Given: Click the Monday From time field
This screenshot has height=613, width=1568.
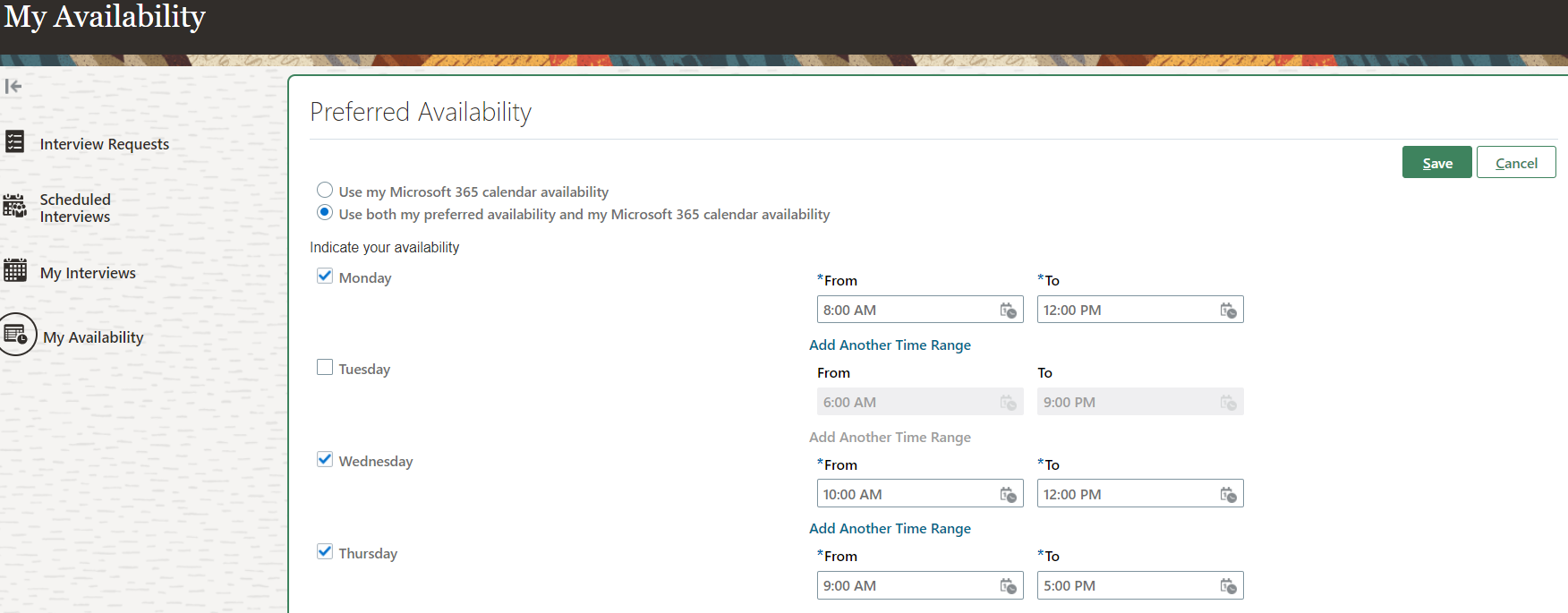Looking at the screenshot, I should pos(904,311).
